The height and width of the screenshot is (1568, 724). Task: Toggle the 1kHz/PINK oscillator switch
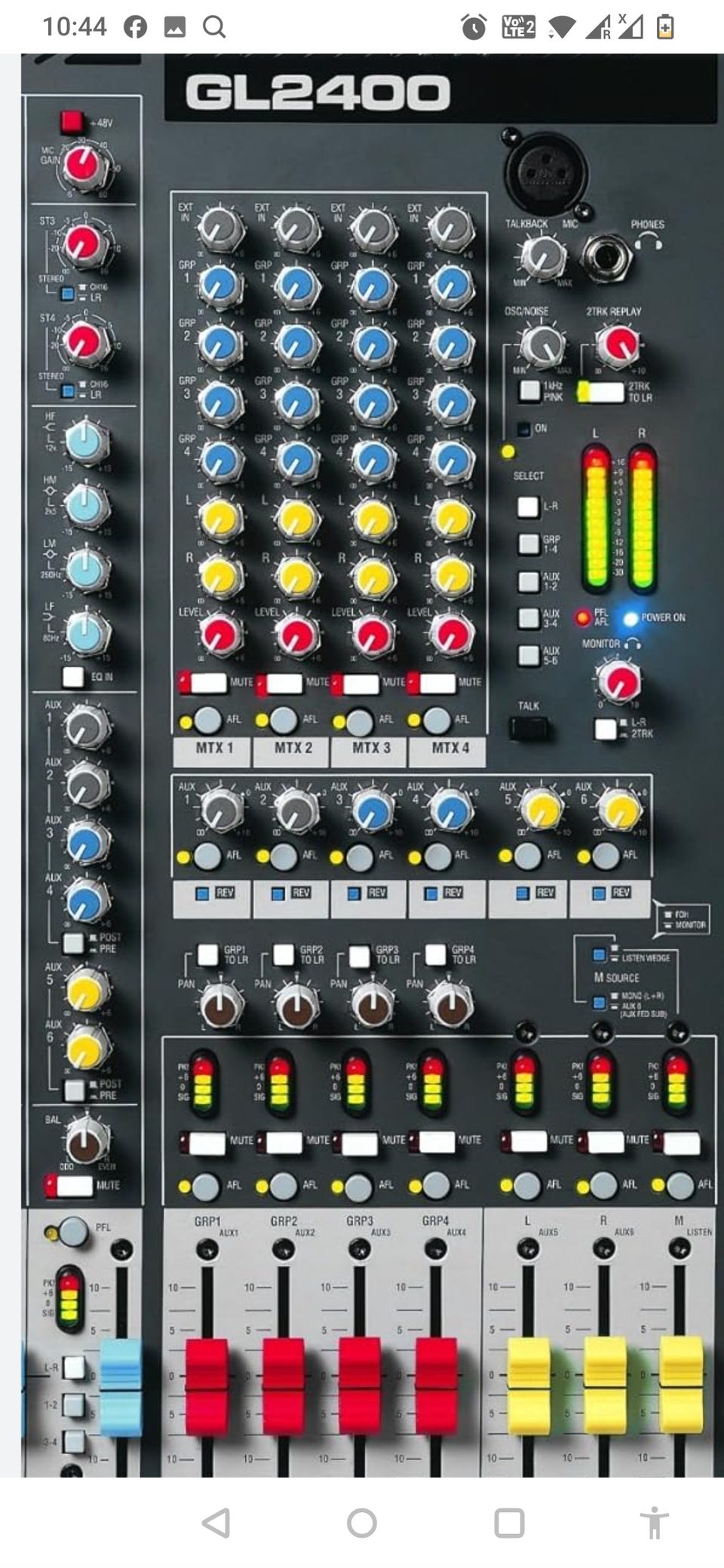click(x=529, y=390)
